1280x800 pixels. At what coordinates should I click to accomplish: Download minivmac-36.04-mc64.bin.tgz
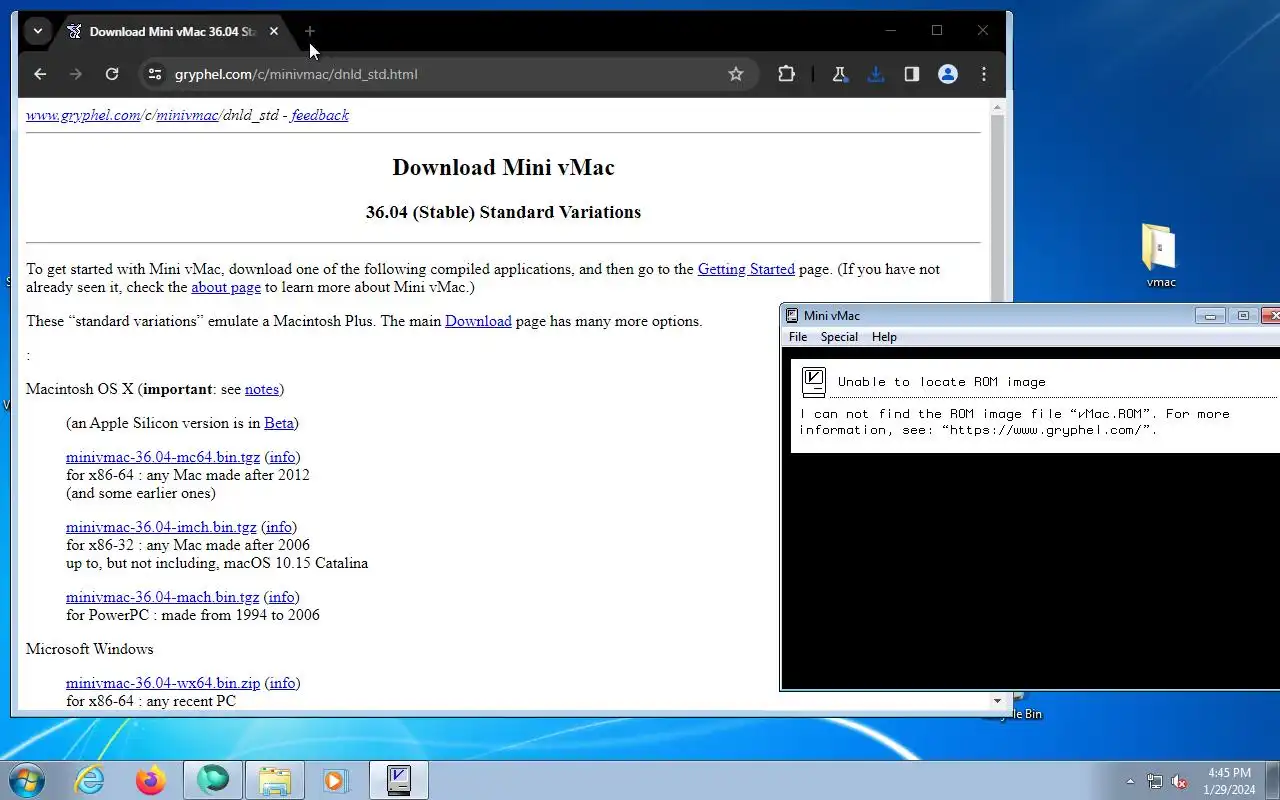tap(163, 457)
